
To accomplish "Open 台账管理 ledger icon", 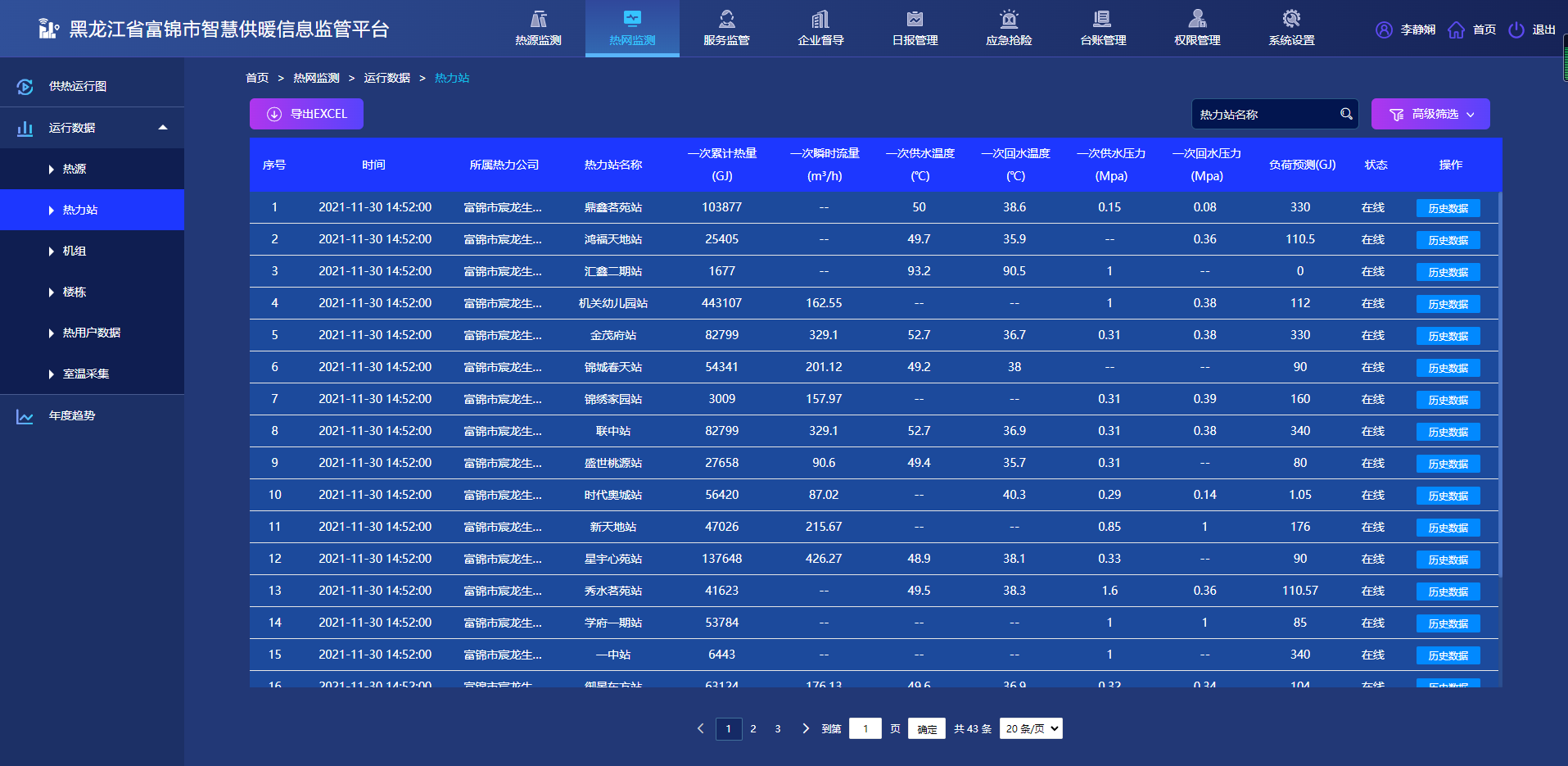I will pos(1103,19).
